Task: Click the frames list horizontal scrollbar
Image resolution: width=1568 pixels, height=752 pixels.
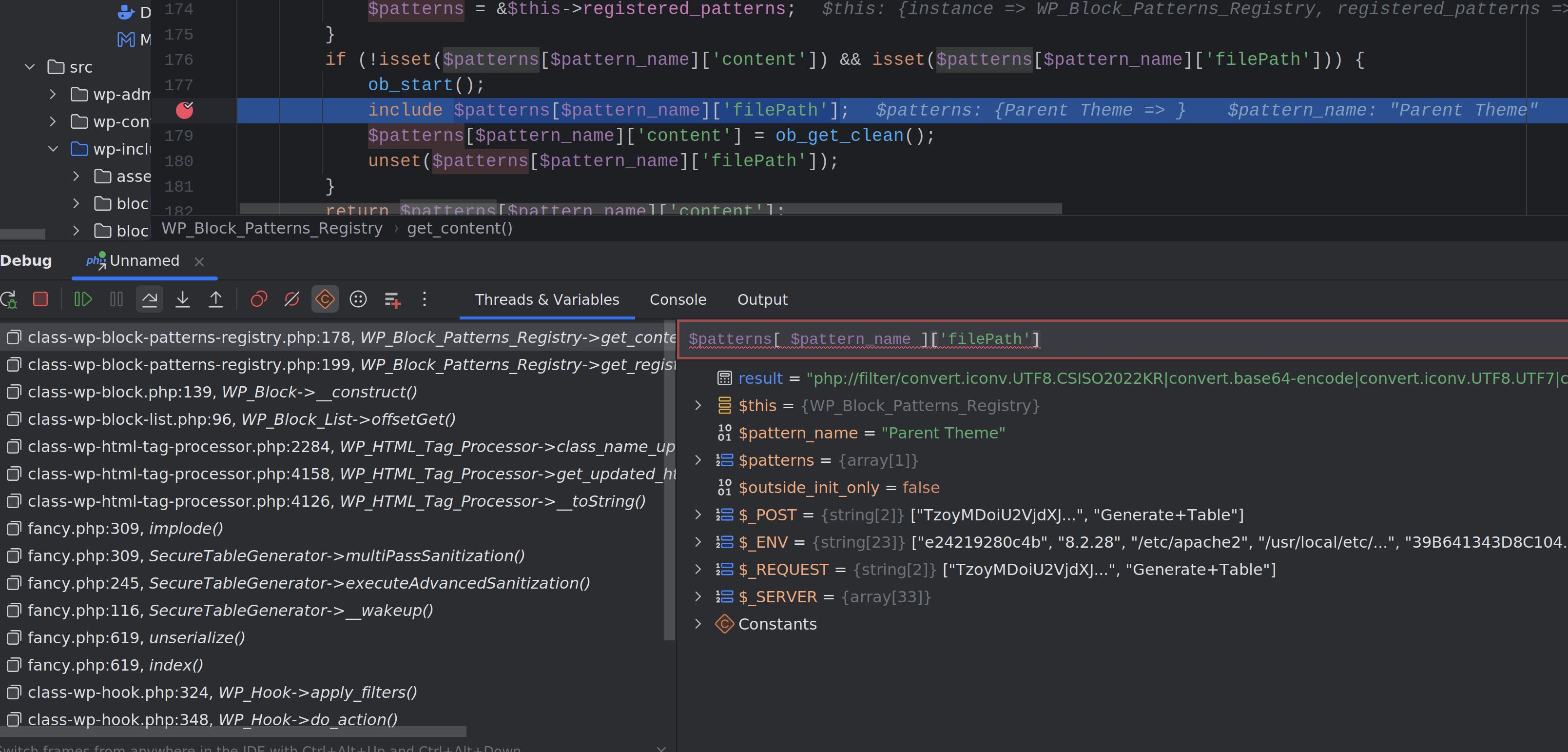Action: coord(233,732)
